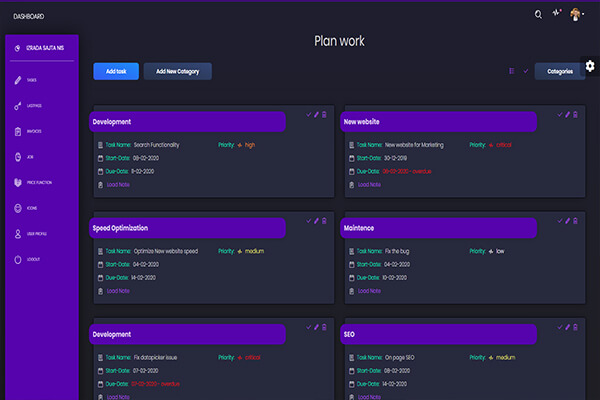The height and width of the screenshot is (400, 600).
Task: Click the 'medium' priority in Speed Optimization card
Action: tap(254, 251)
